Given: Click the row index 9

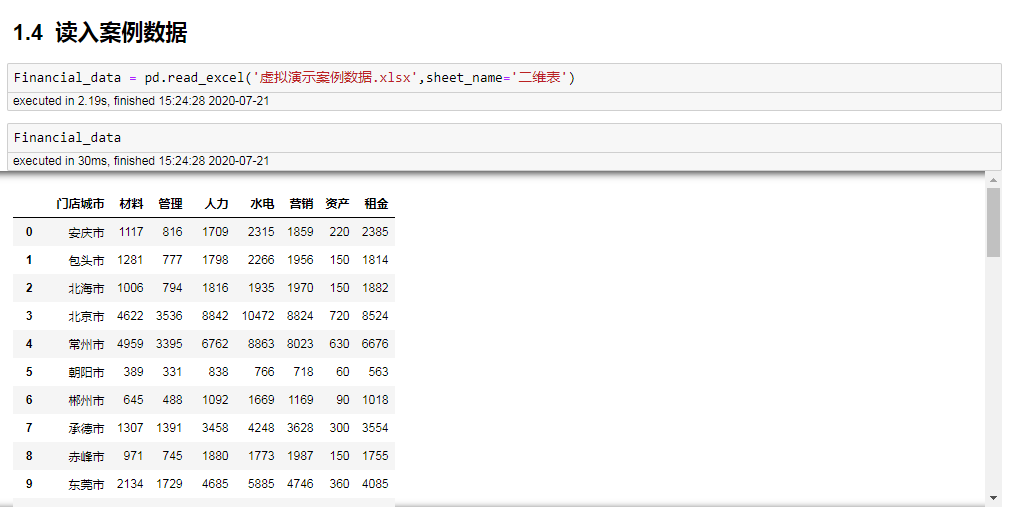Looking at the screenshot, I should (x=29, y=484).
